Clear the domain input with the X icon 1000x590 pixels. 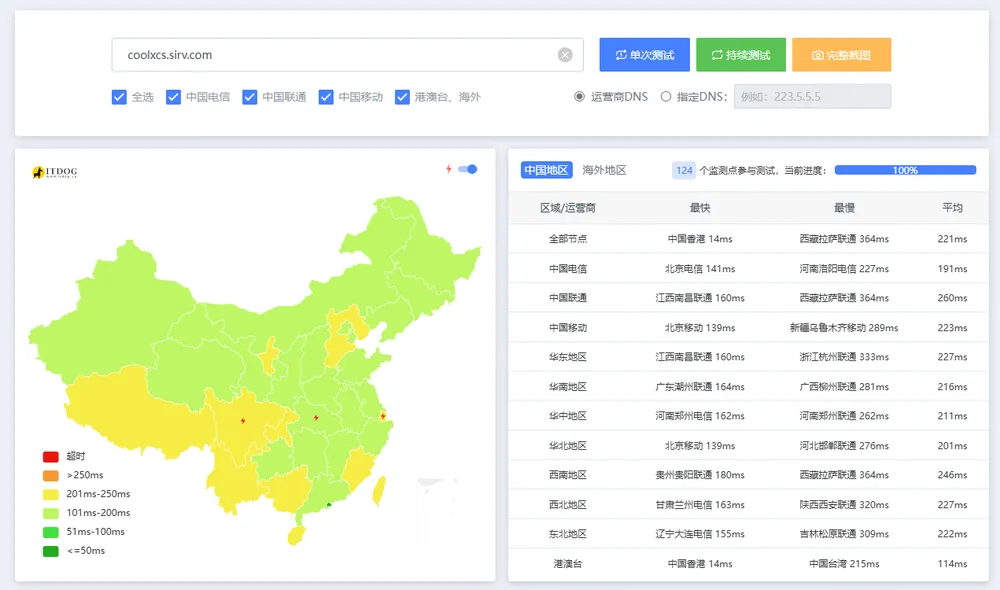coord(565,55)
